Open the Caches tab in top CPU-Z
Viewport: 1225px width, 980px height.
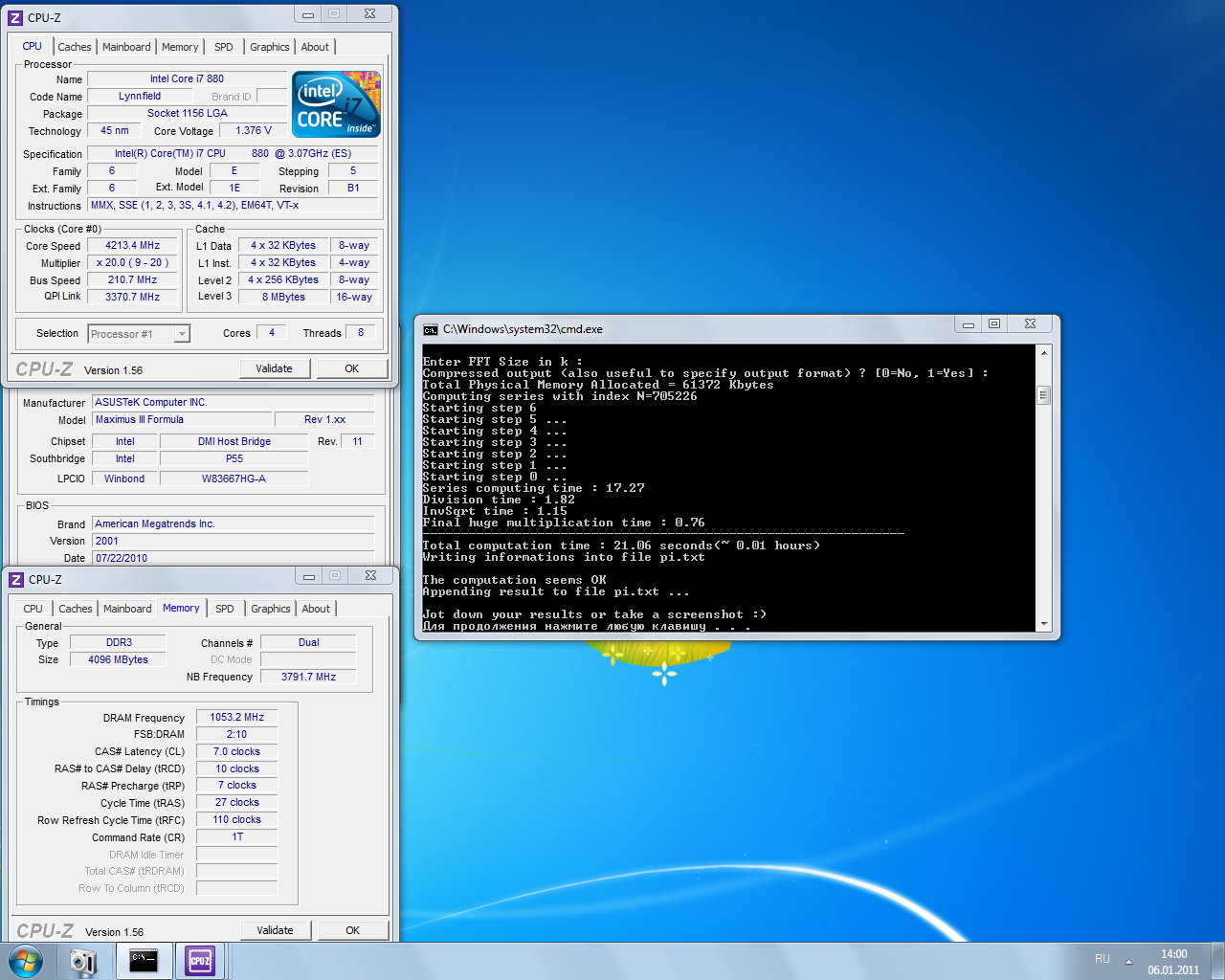pyautogui.click(x=75, y=47)
